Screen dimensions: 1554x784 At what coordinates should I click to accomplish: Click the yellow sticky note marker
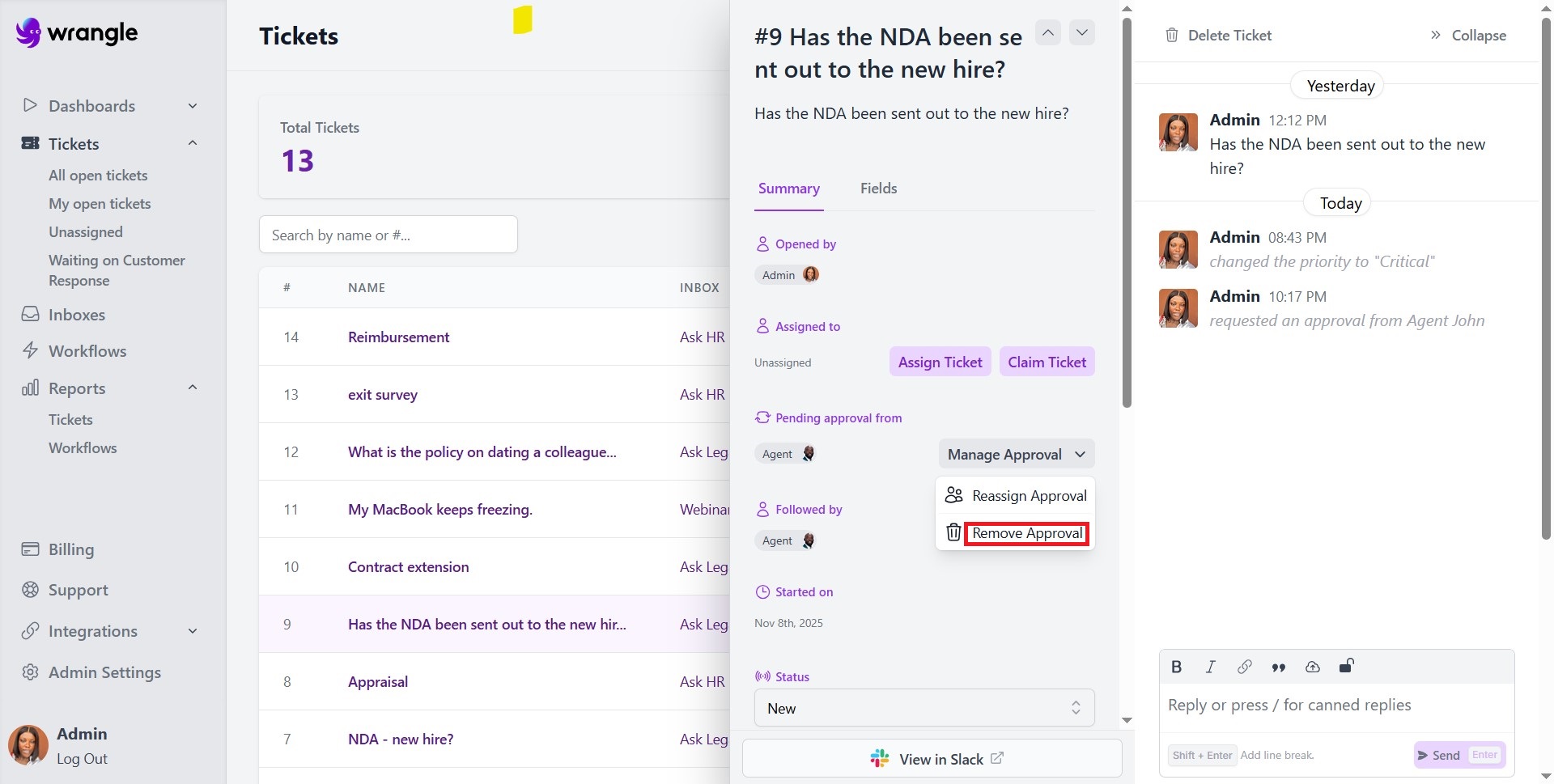pyautogui.click(x=523, y=20)
